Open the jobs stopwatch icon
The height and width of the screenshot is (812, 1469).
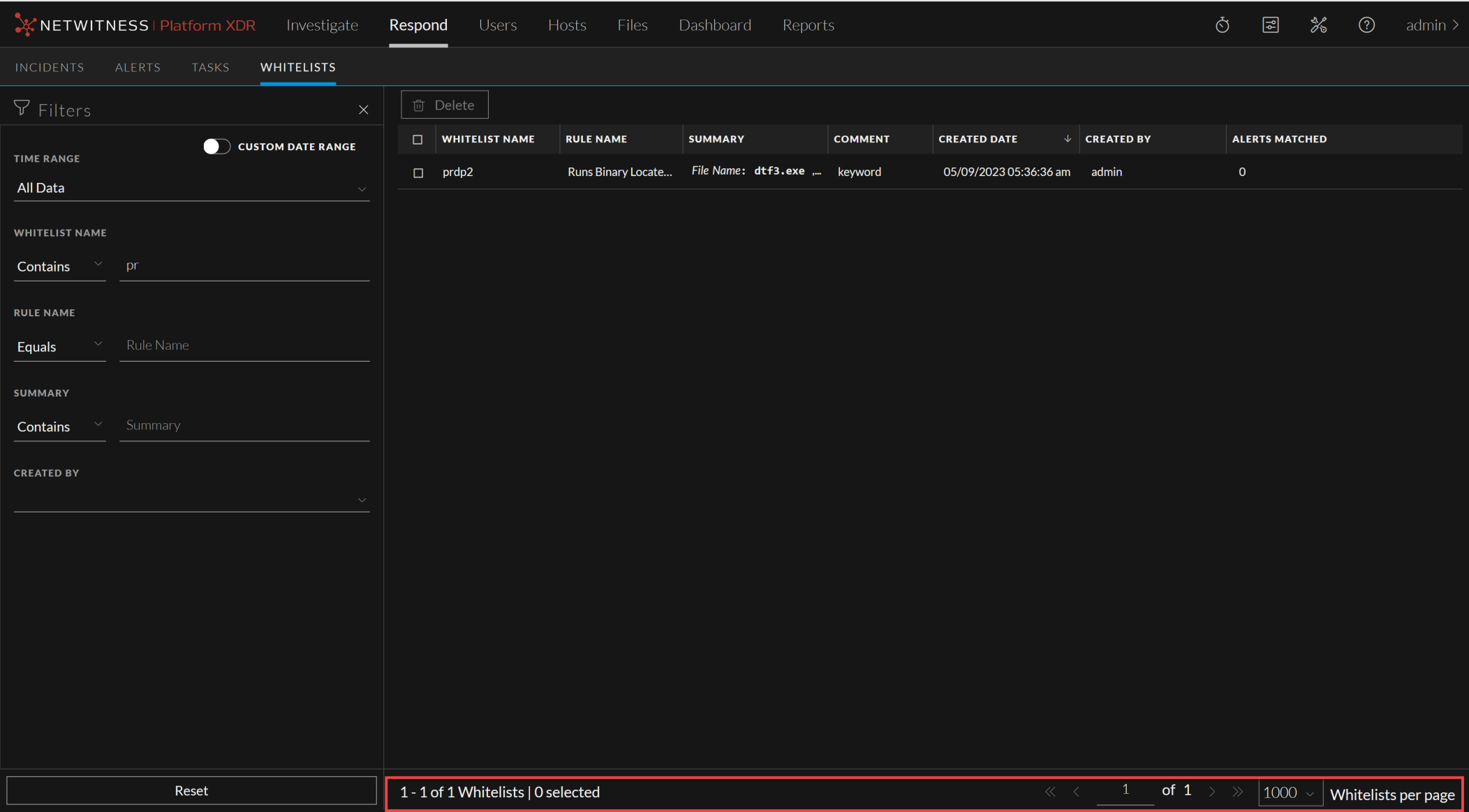[x=1223, y=24]
